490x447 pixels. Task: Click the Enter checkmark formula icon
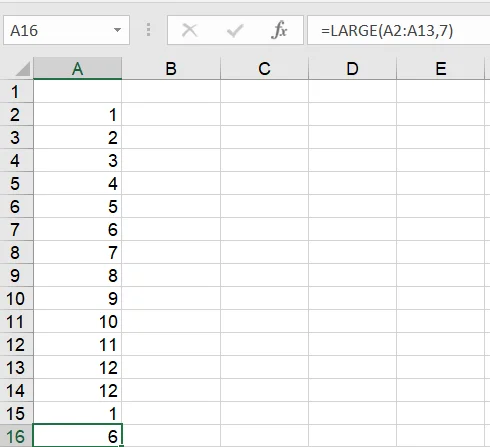coord(235,30)
